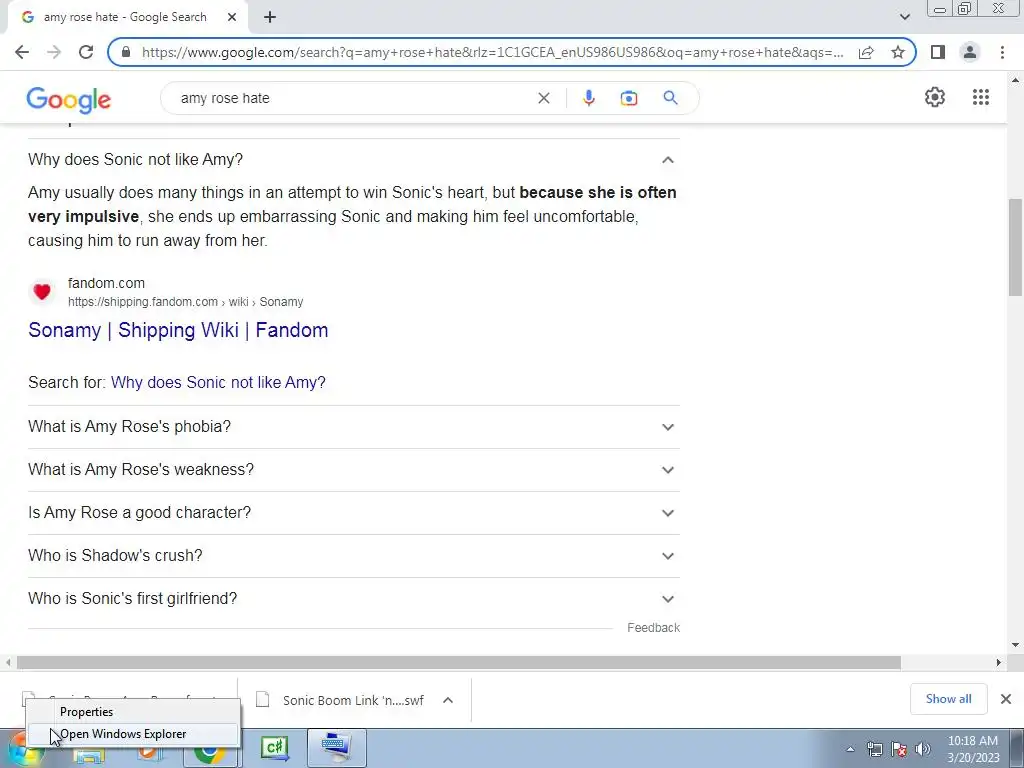Show all downloads
The height and width of the screenshot is (768, 1024).
pos(948,699)
